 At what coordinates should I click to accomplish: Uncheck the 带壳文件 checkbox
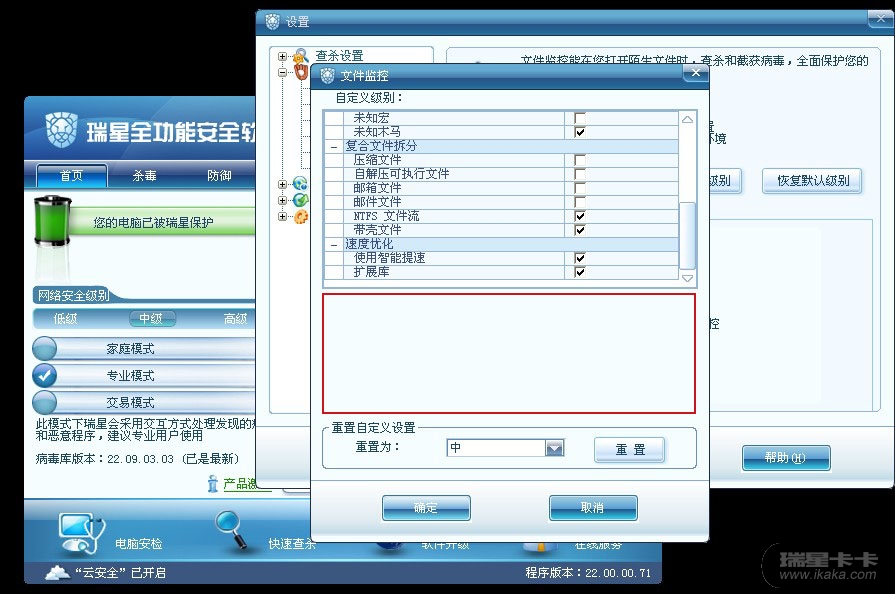580,230
